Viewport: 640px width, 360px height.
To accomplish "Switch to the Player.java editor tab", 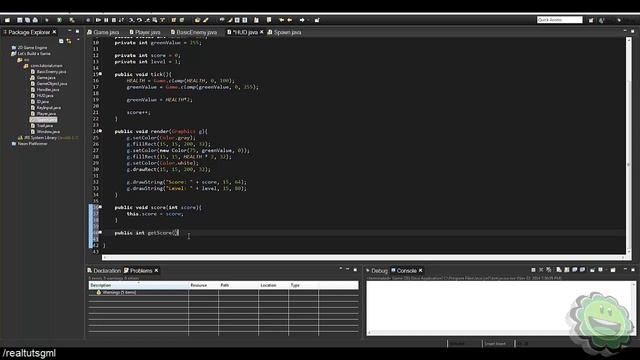I will pos(145,32).
